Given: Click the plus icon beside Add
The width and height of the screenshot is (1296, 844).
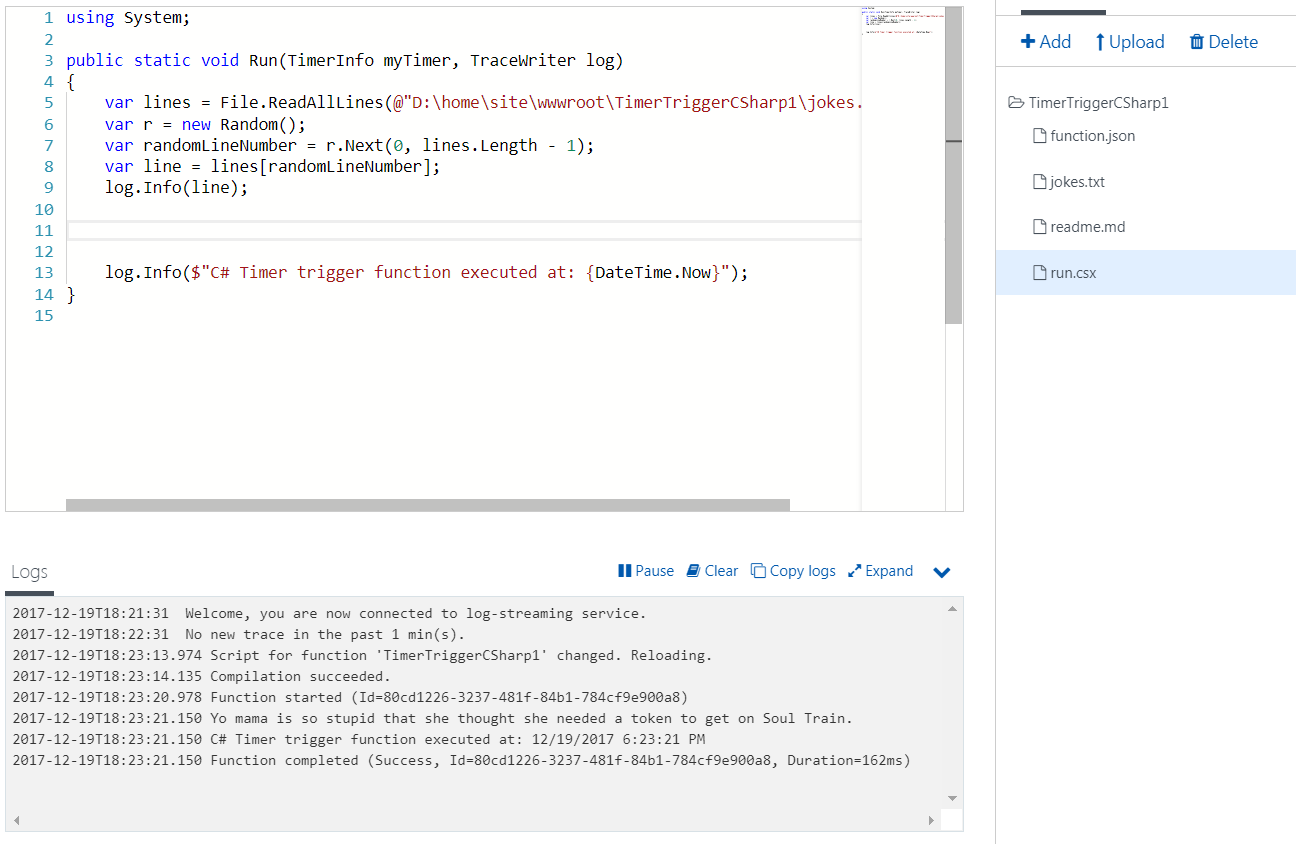Looking at the screenshot, I should 1027,41.
